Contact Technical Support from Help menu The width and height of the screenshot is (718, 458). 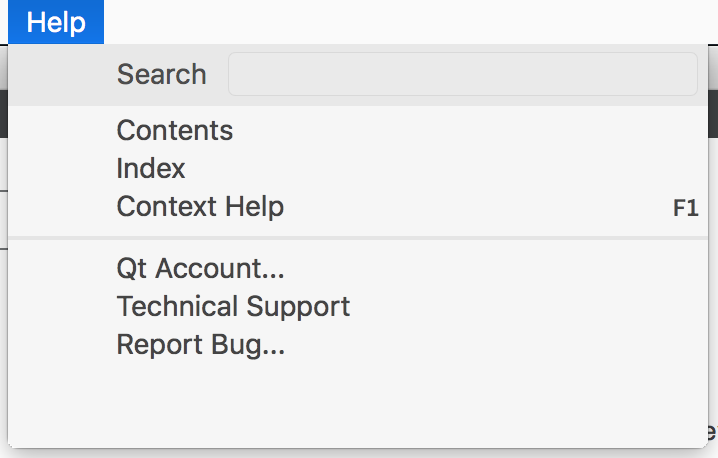pyautogui.click(x=233, y=306)
